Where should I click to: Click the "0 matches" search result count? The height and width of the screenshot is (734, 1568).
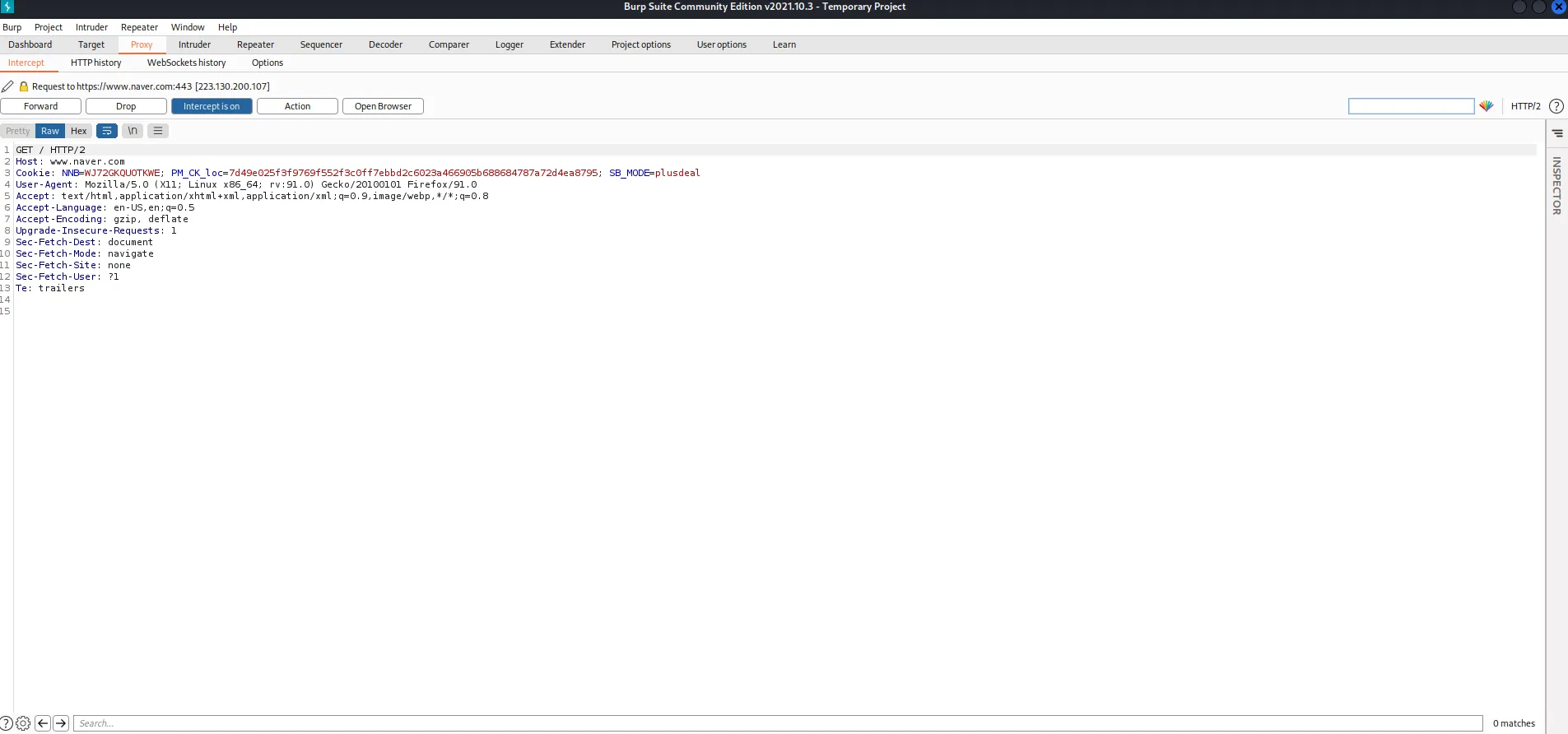click(x=1514, y=723)
